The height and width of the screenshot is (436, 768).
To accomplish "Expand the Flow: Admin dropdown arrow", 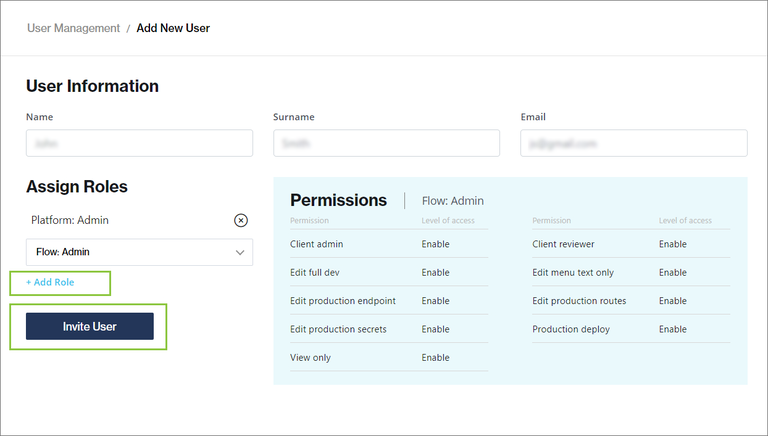I will click(240, 252).
